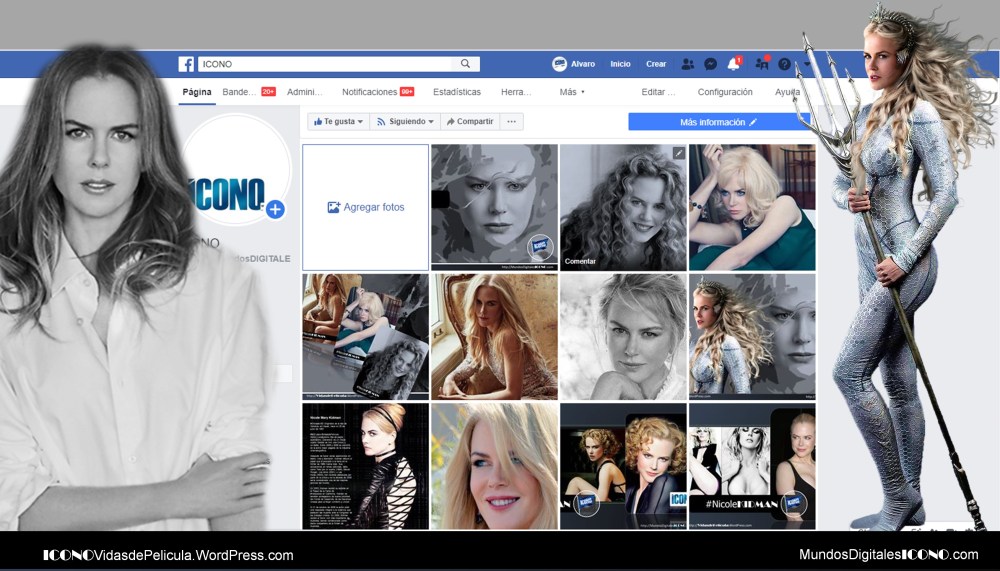Viewport: 1000px width, 571px height.
Task: Open the Messenger icon
Action: click(710, 64)
